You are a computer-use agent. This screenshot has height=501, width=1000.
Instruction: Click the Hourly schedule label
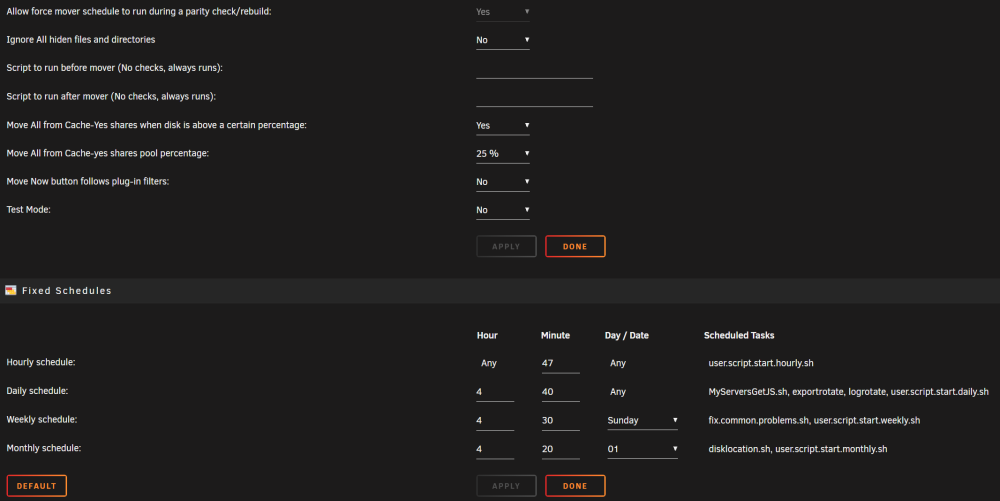(x=41, y=362)
